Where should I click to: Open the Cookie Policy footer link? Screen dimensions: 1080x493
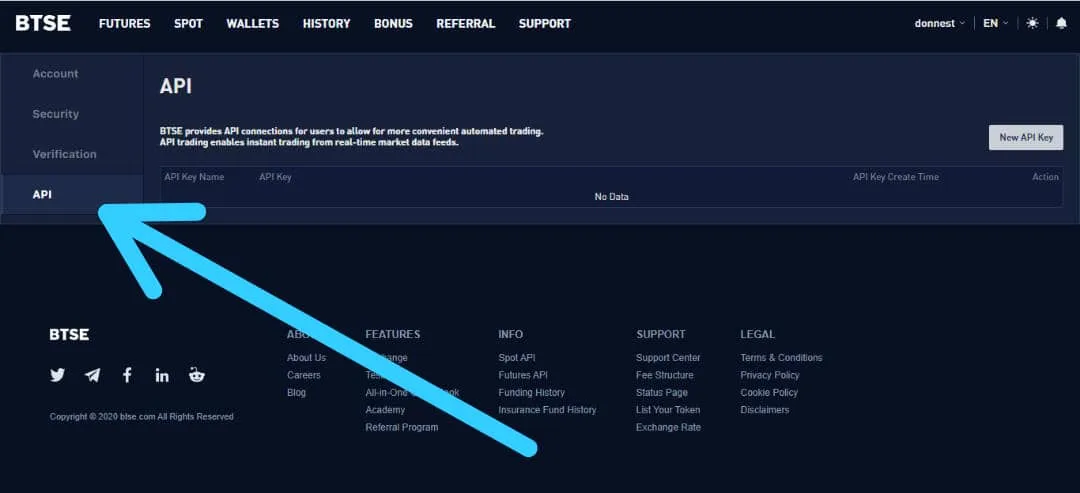point(769,392)
